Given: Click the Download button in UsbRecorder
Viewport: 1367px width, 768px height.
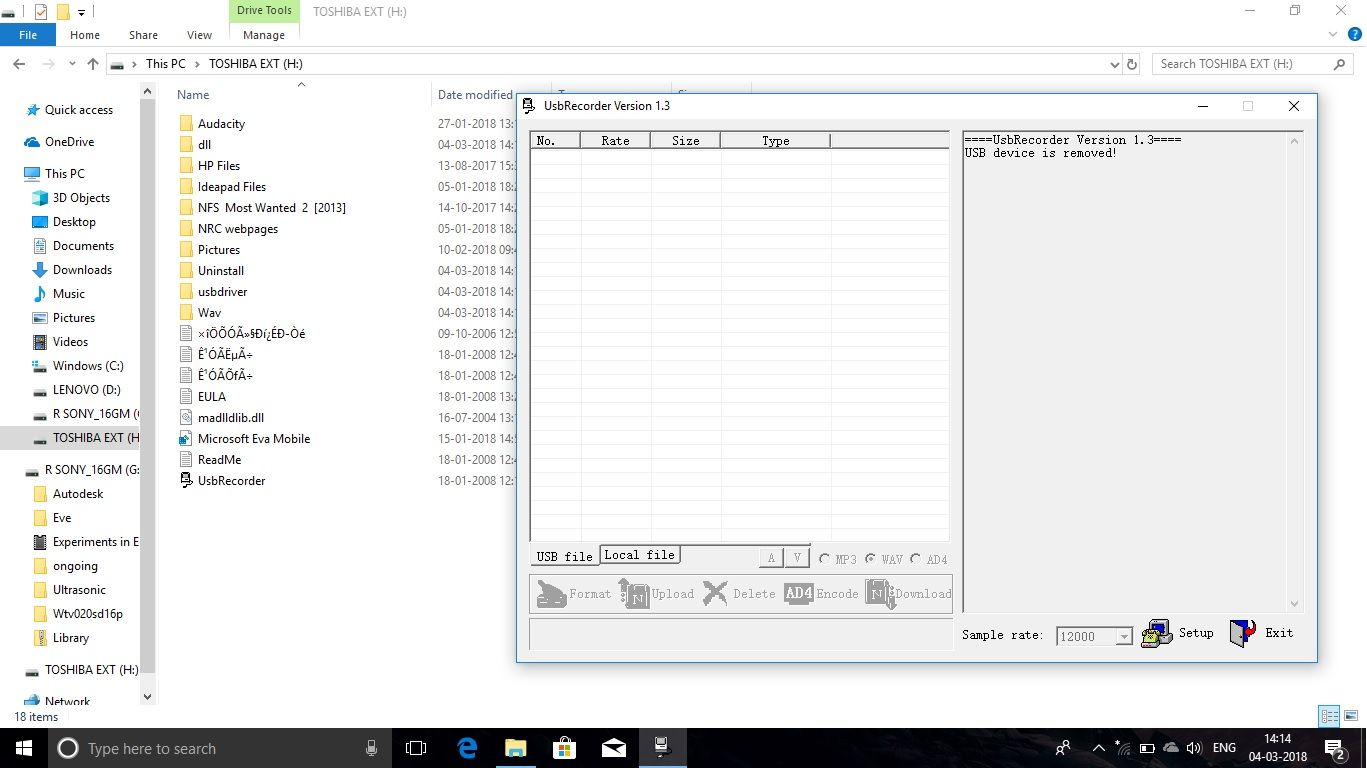Looking at the screenshot, I should (908, 594).
